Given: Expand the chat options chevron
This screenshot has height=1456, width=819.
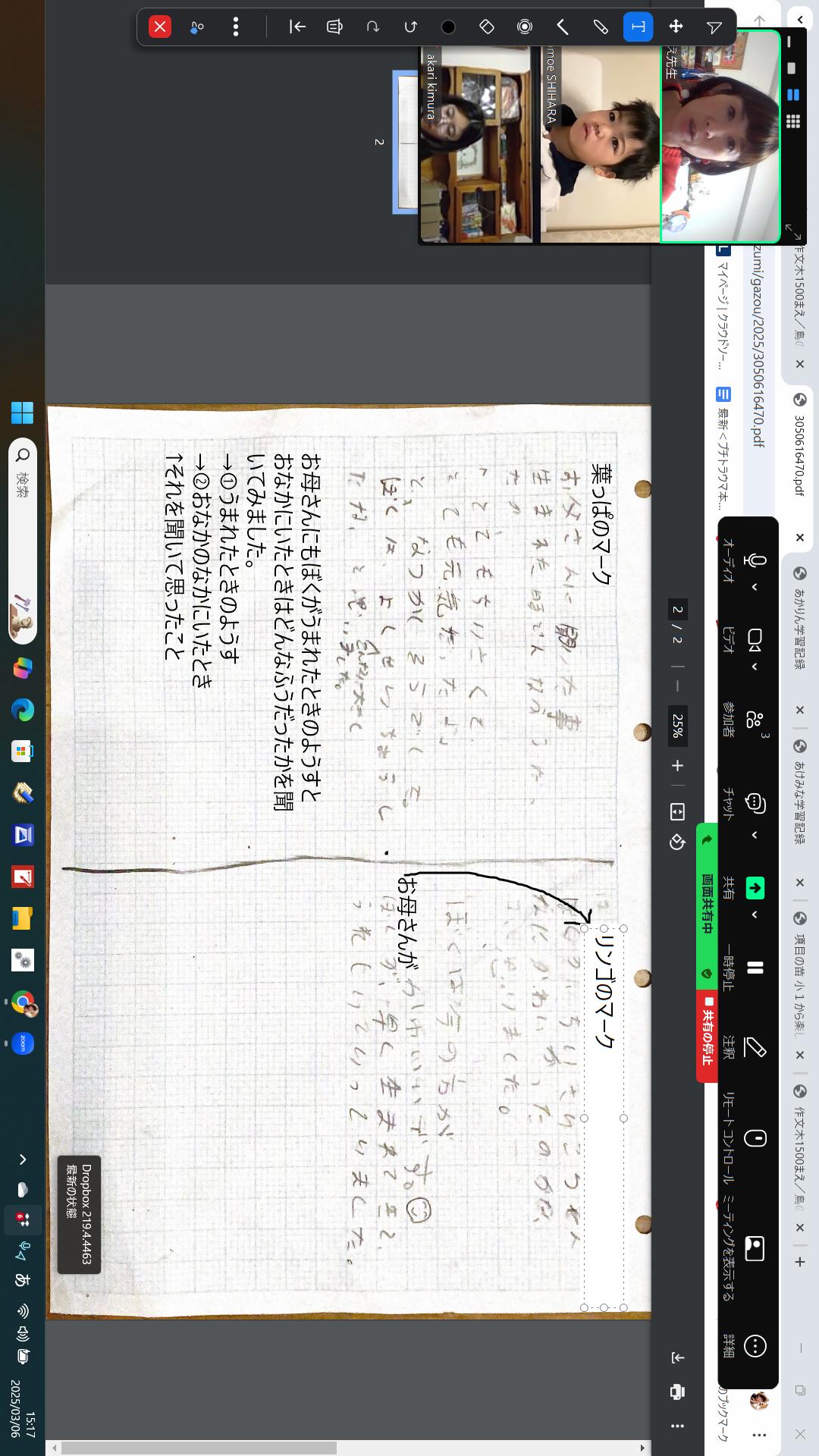Looking at the screenshot, I should click(x=755, y=835).
